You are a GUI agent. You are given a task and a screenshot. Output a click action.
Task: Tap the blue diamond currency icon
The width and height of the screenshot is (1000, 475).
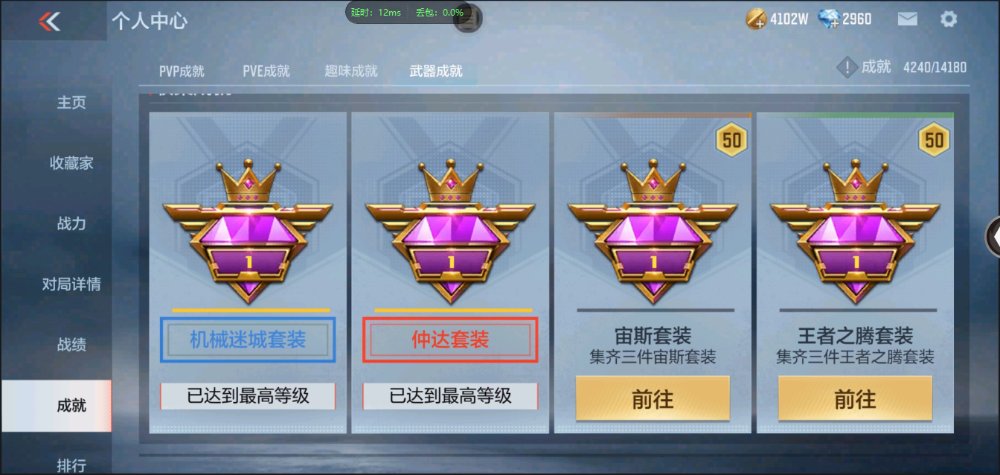pyautogui.click(x=829, y=19)
